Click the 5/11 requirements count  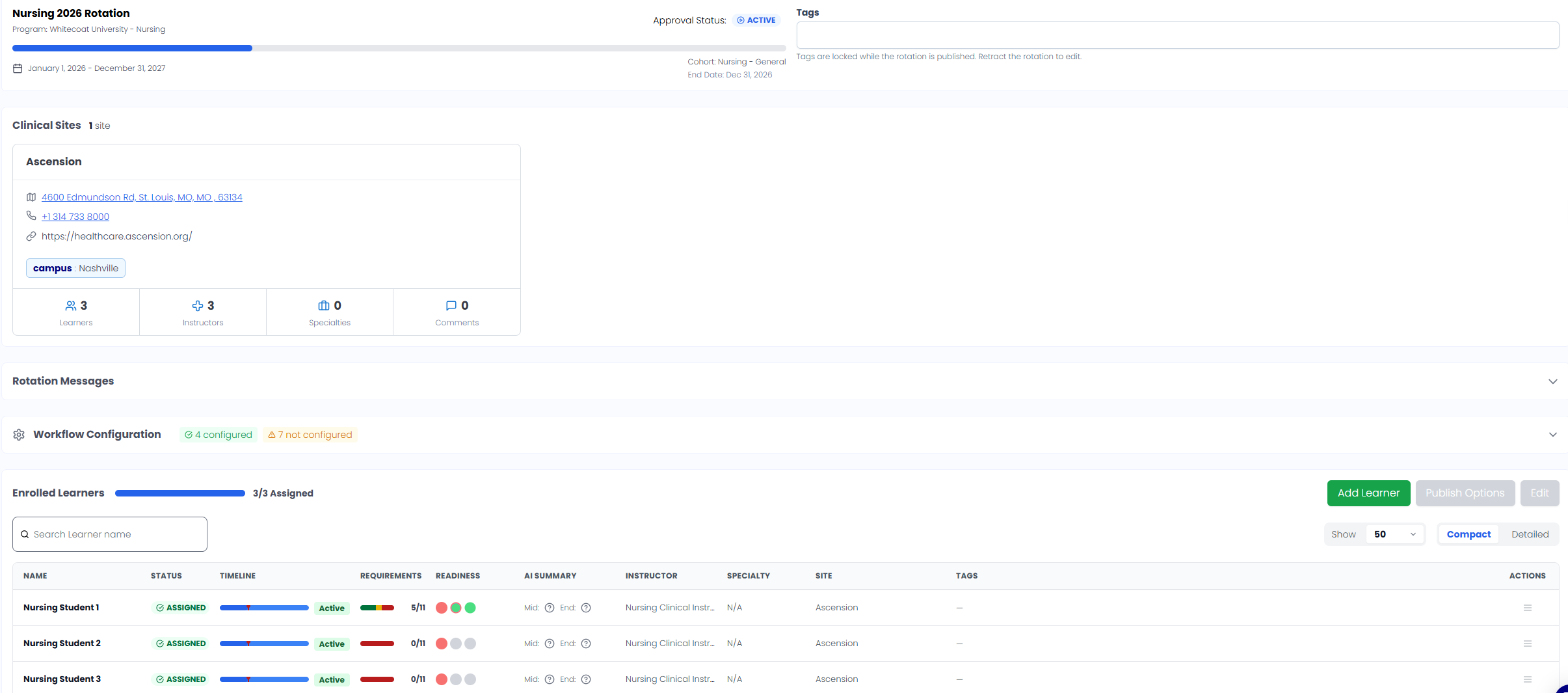[x=418, y=608]
